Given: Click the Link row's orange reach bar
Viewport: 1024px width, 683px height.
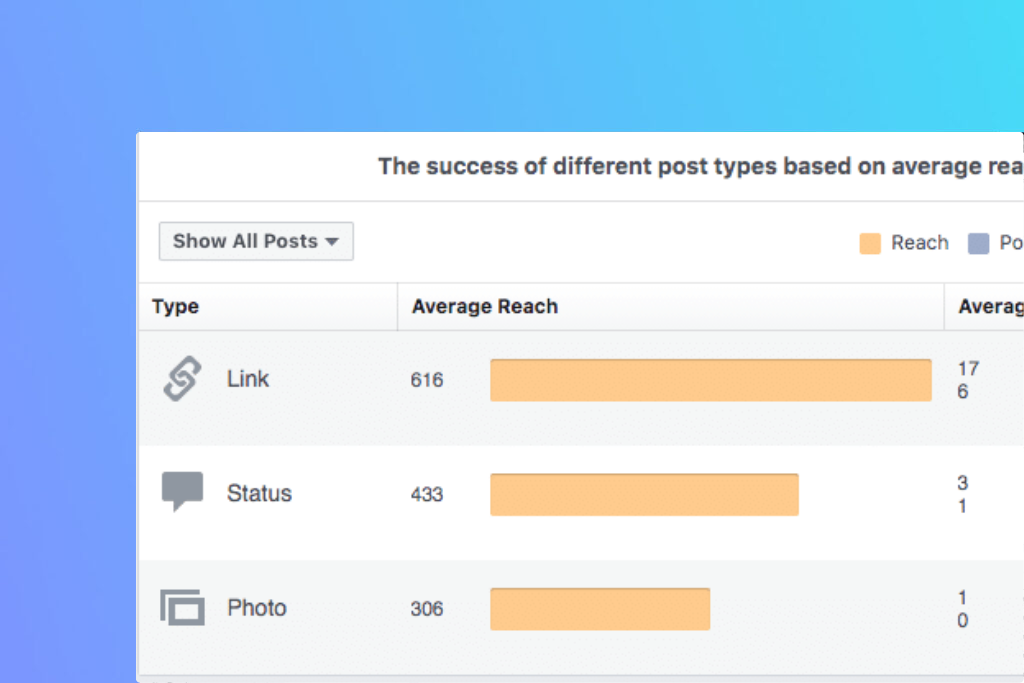Looking at the screenshot, I should (710, 380).
